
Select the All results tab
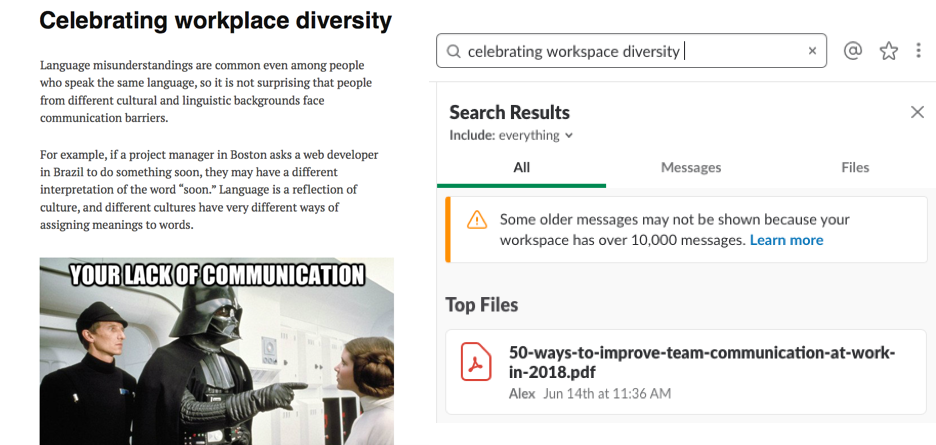tap(521, 168)
